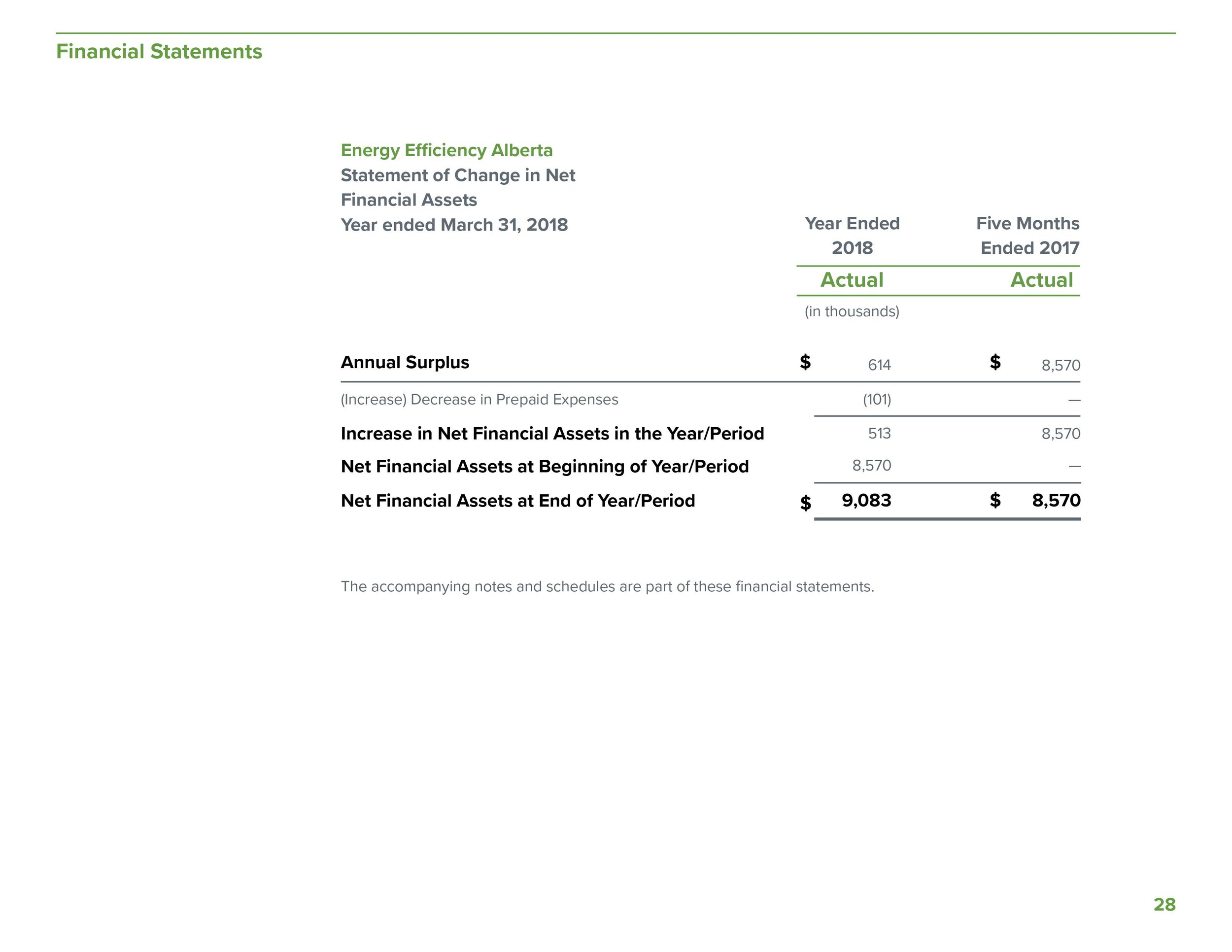Click 'Year ended March 31, 2018' text
Viewport: 1232px width, 952px height.
pos(454,225)
